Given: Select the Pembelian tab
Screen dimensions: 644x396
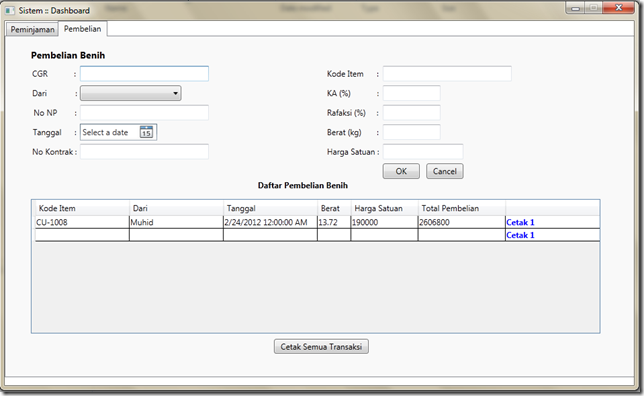Looking at the screenshot, I should click(x=83, y=29).
